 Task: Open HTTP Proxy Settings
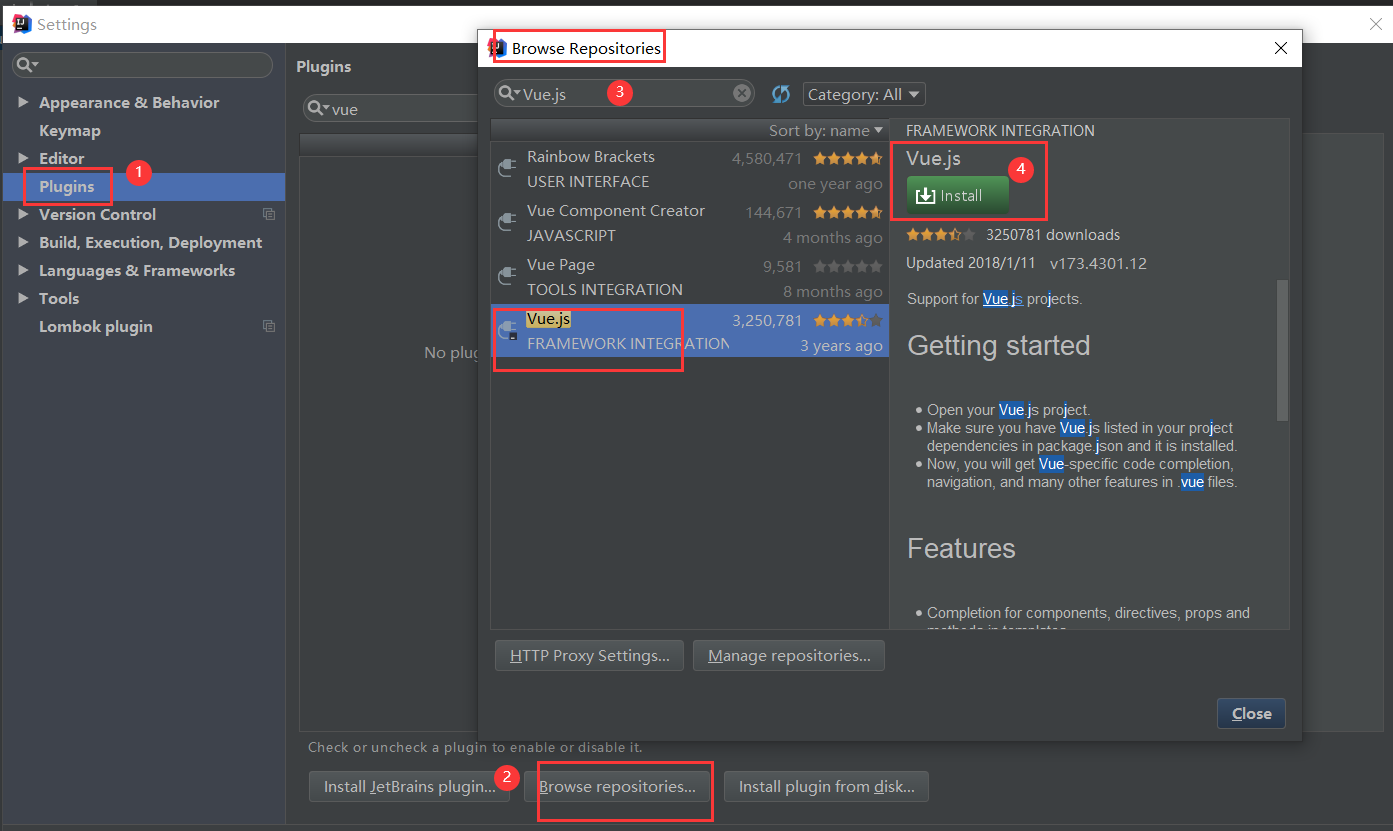[x=589, y=656]
